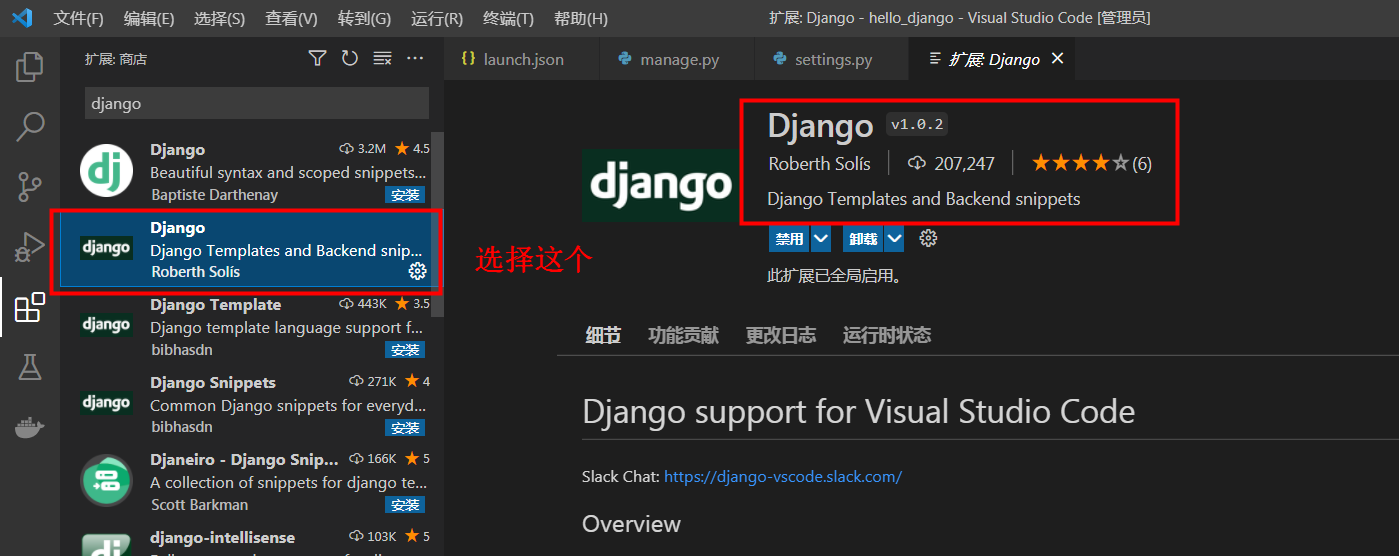Open the Testing flask icon
The height and width of the screenshot is (556, 1399).
click(x=30, y=367)
